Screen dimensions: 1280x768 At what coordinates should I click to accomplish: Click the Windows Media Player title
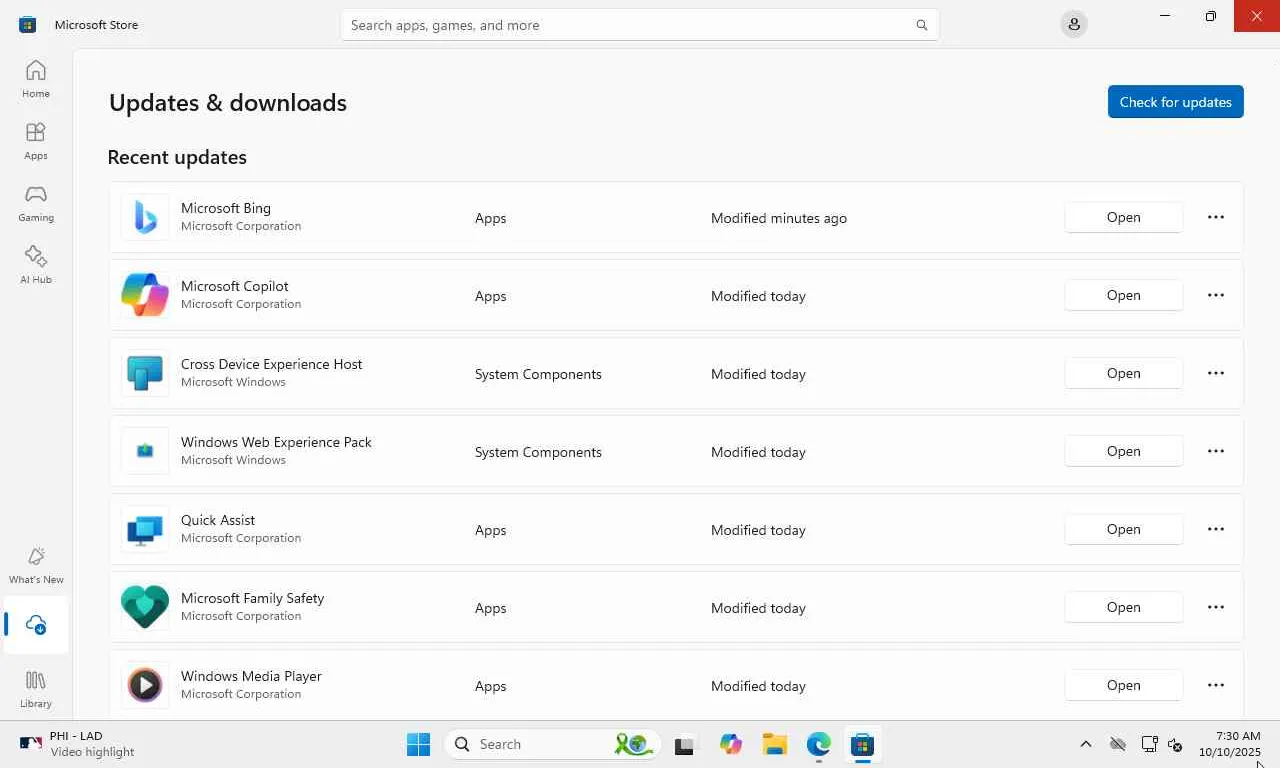click(x=251, y=676)
